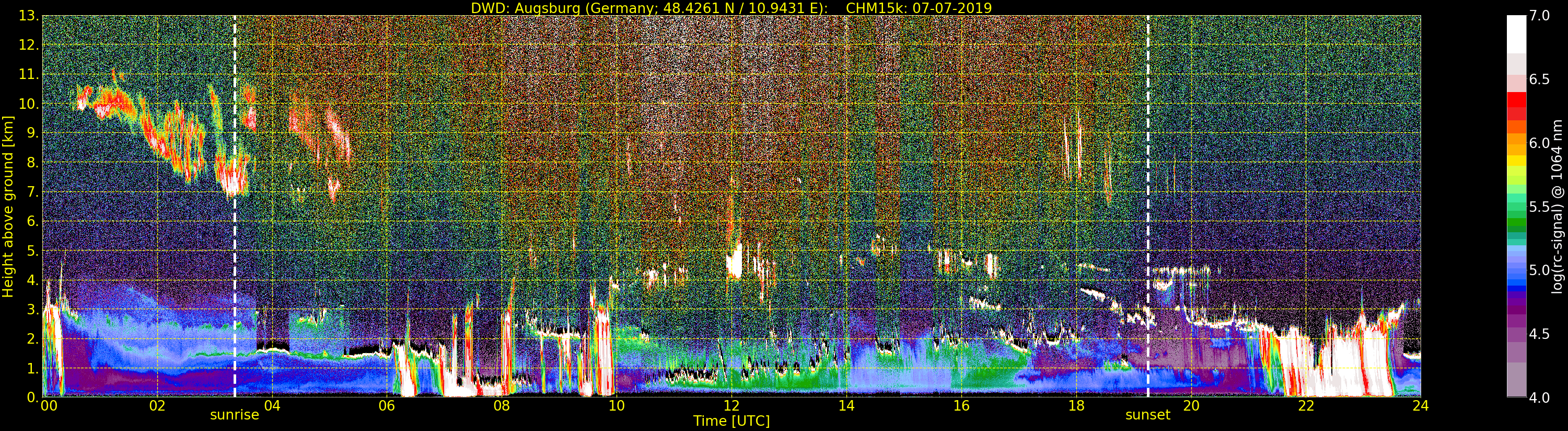Click the colorbar value '6.5'
The height and width of the screenshot is (431, 1568).
1539,80
